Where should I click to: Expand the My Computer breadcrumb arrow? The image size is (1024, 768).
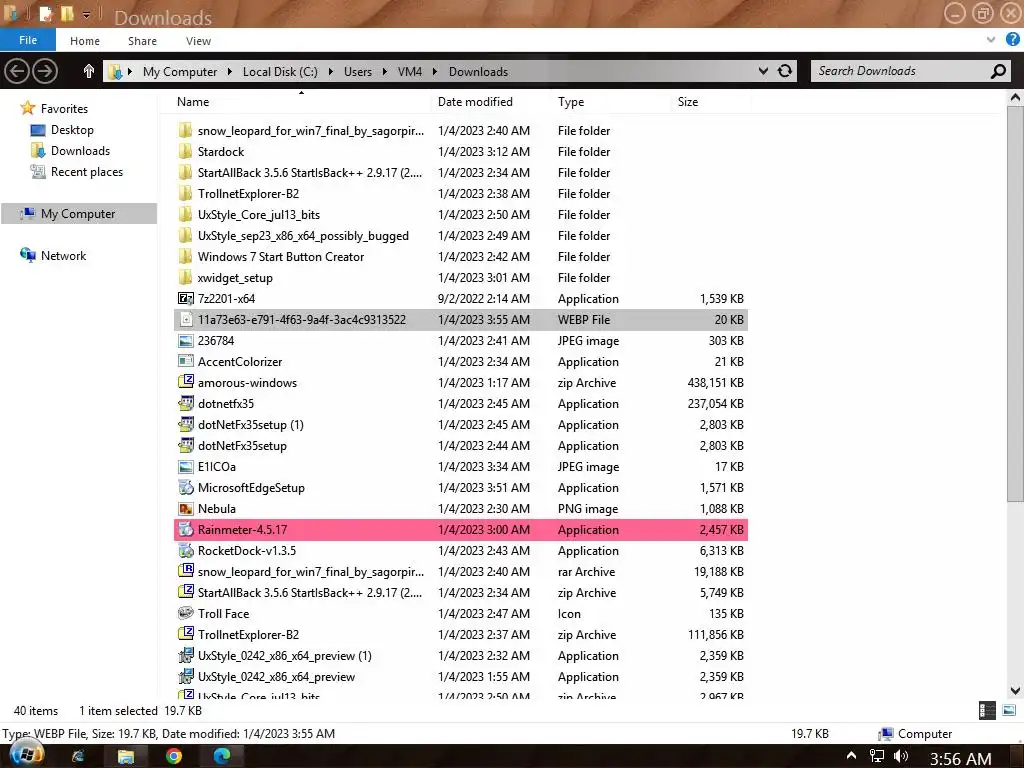coord(230,71)
